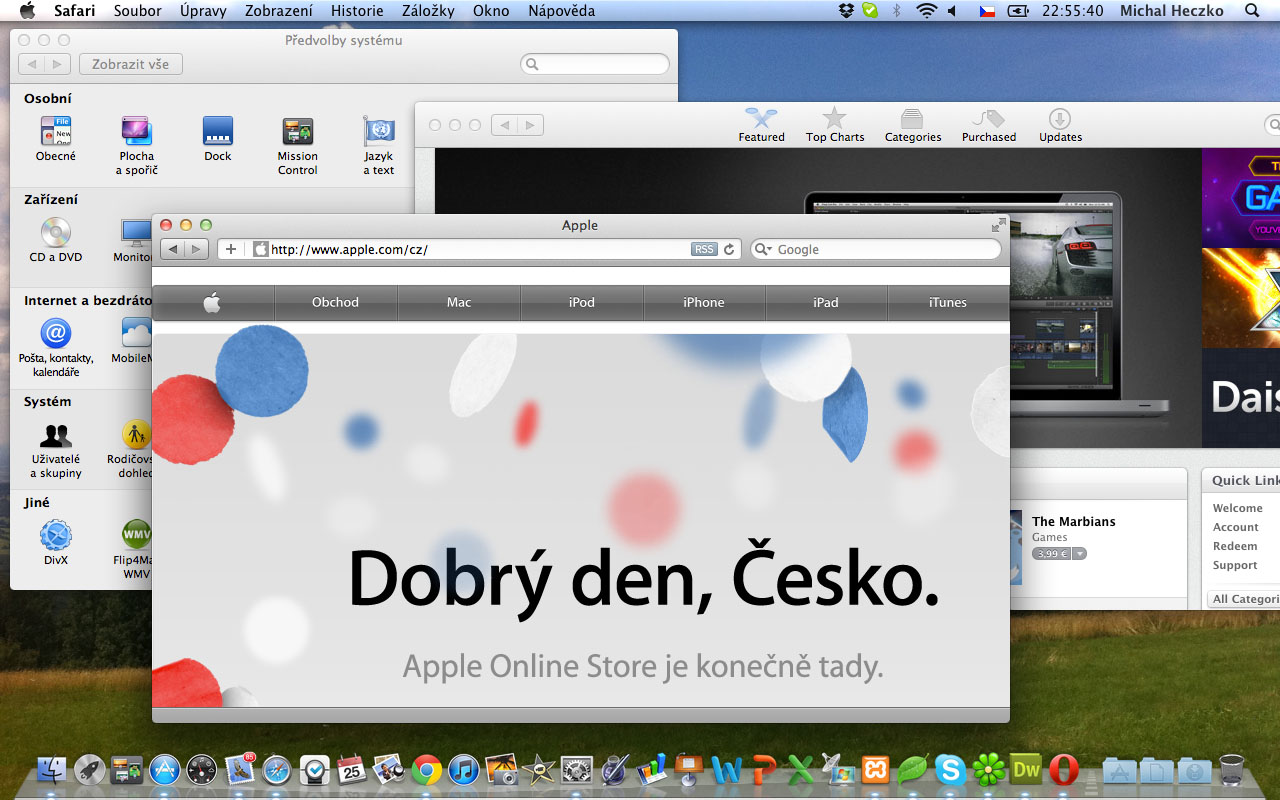Open iPad in Apple site navigation
1280x800 pixels.
pos(826,302)
